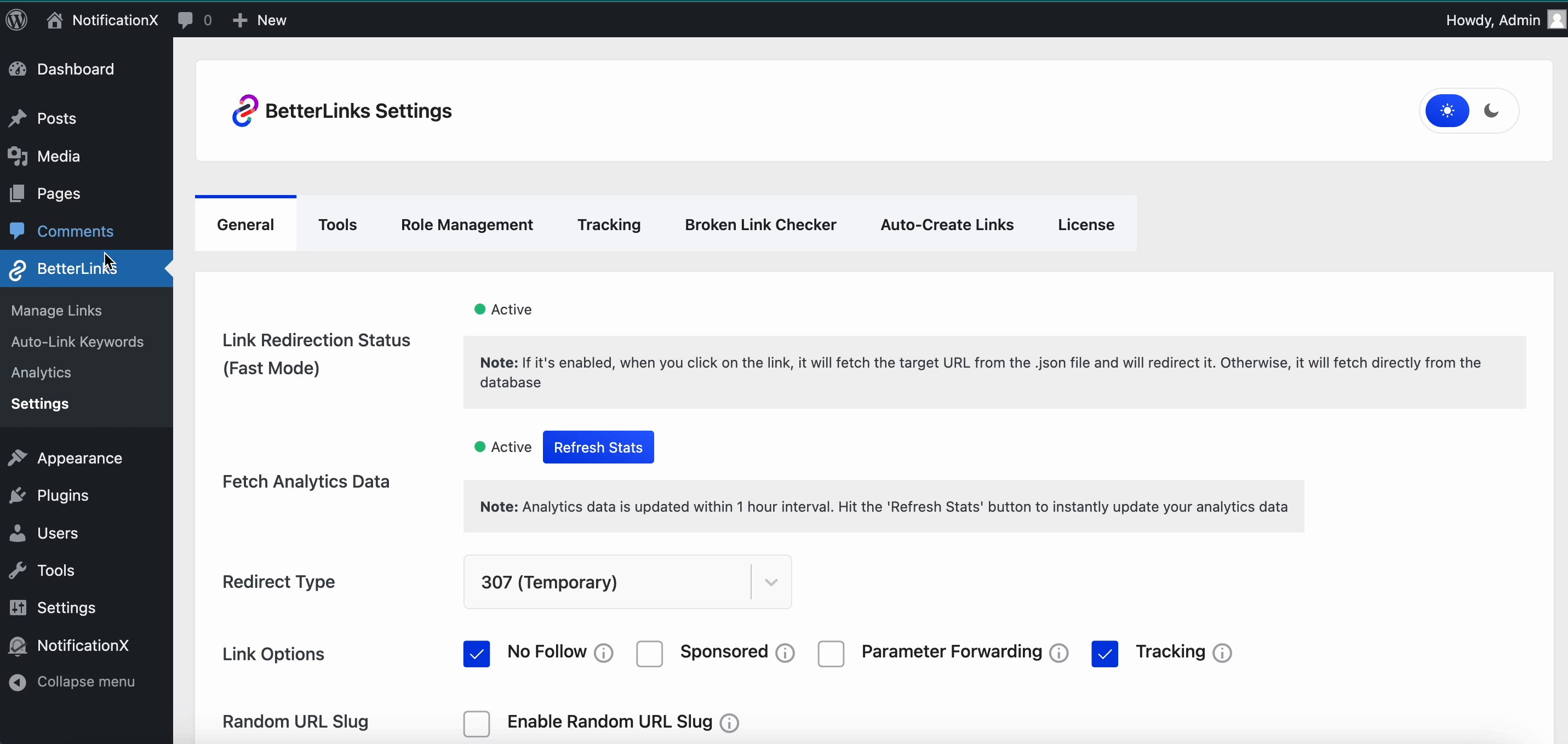Screen dimensions: 1568x744
Task: Check Enable Random URL Slug
Action: [477, 723]
